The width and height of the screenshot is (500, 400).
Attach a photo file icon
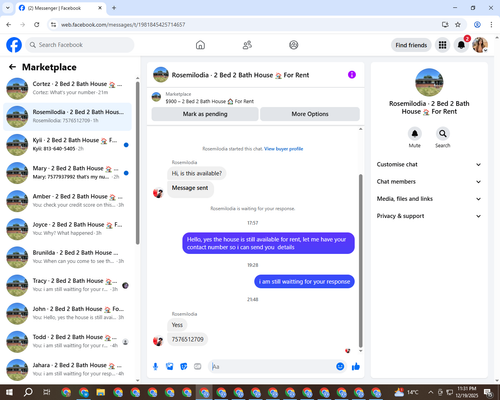[170, 367]
